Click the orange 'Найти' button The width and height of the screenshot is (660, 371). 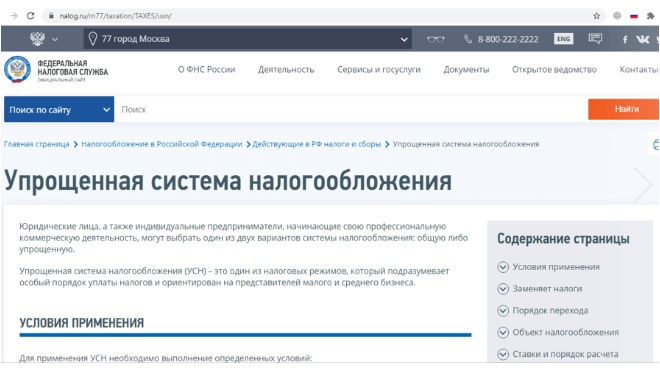click(x=623, y=109)
